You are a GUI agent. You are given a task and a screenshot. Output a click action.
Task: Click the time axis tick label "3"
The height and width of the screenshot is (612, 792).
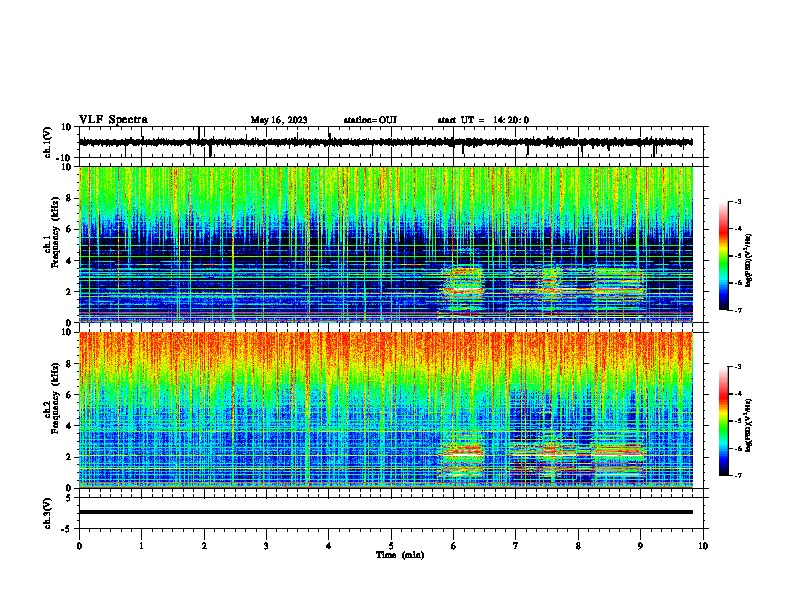click(x=266, y=546)
